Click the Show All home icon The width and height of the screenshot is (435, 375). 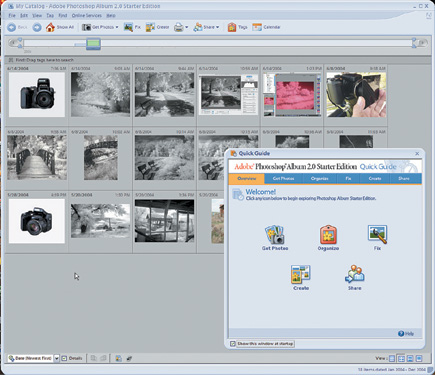[50, 27]
